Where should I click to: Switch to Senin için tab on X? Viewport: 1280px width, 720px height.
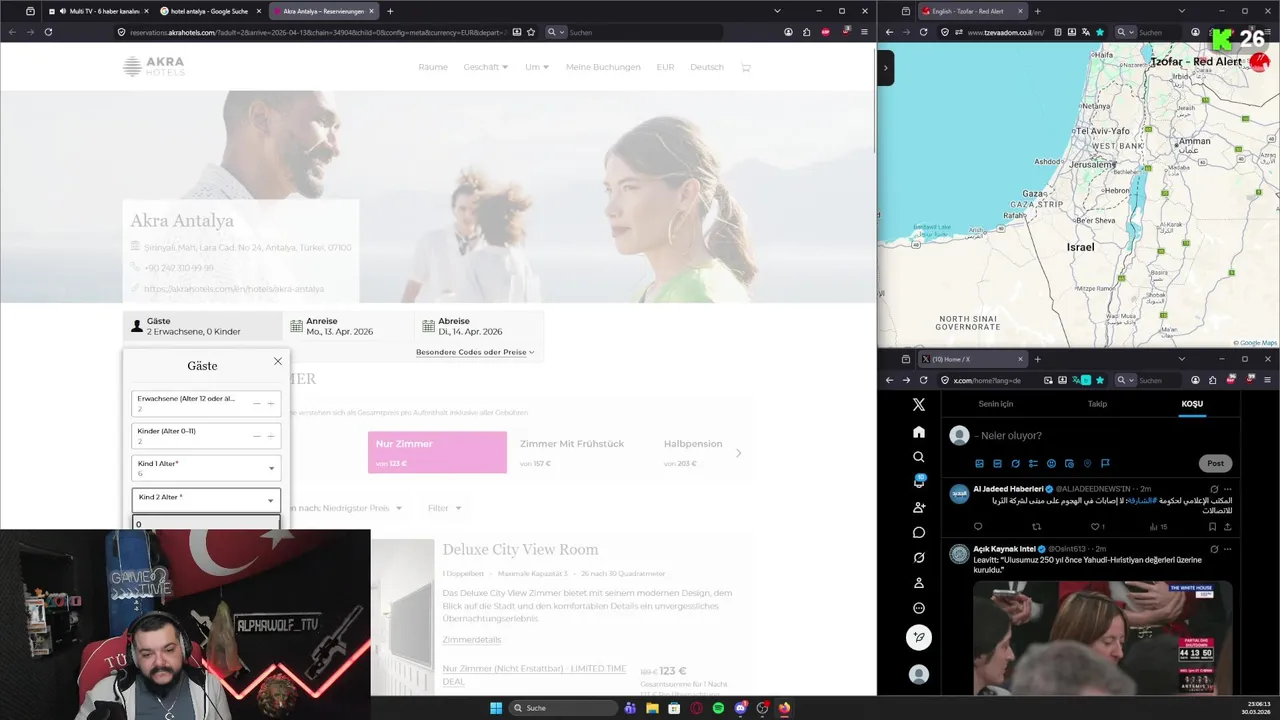pyautogui.click(x=995, y=404)
